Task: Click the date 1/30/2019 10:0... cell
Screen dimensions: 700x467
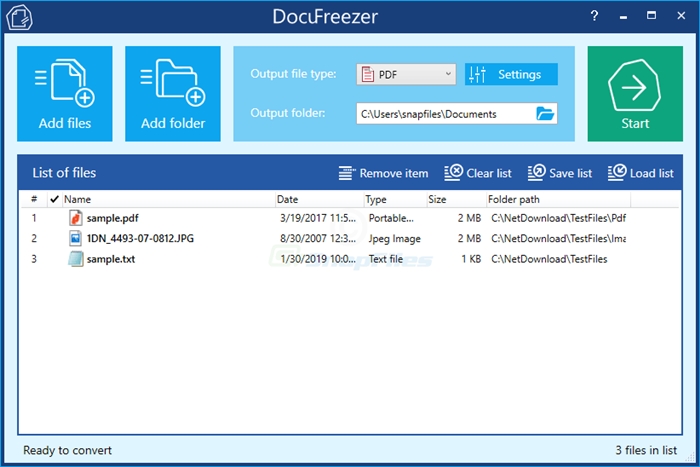Action: click(x=318, y=259)
